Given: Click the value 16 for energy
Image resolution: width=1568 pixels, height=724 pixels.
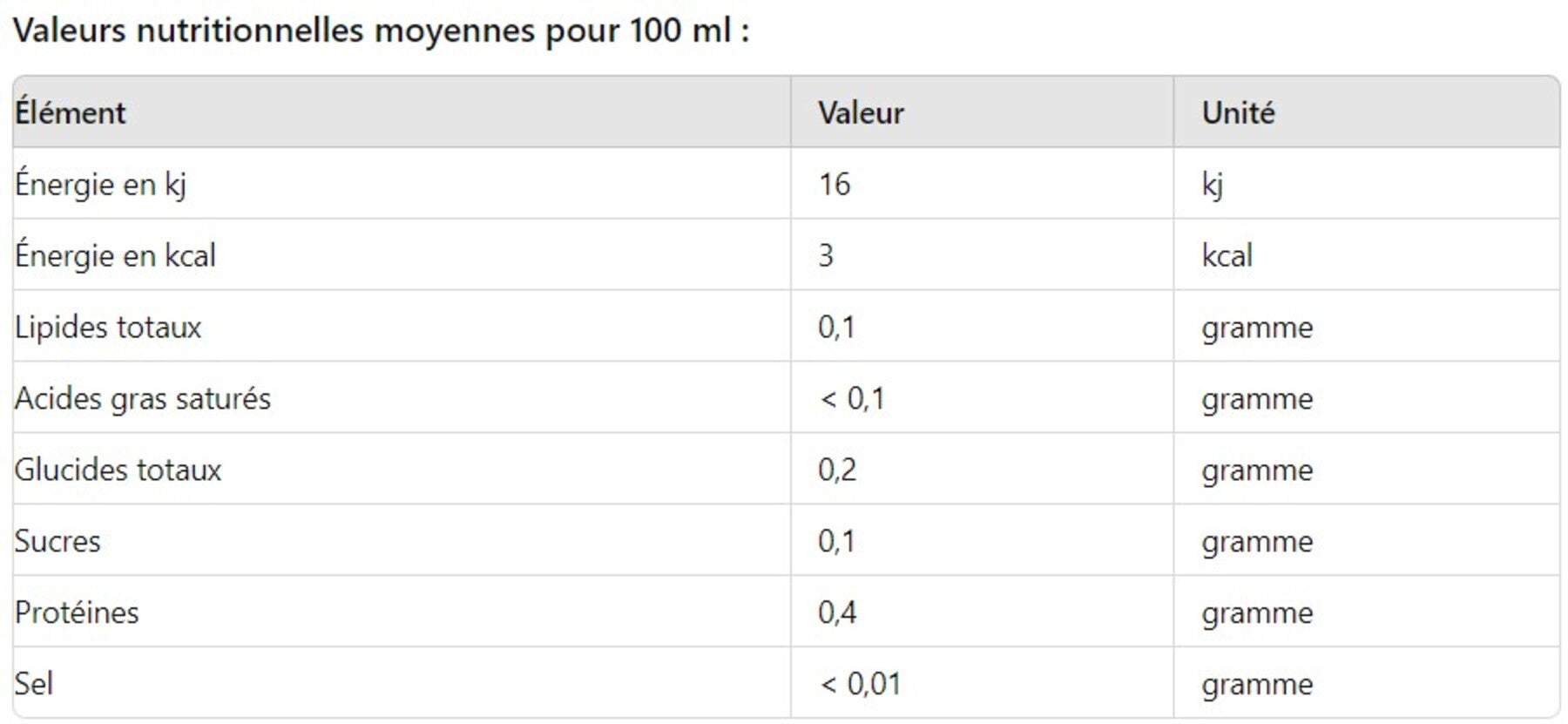Looking at the screenshot, I should [x=835, y=185].
